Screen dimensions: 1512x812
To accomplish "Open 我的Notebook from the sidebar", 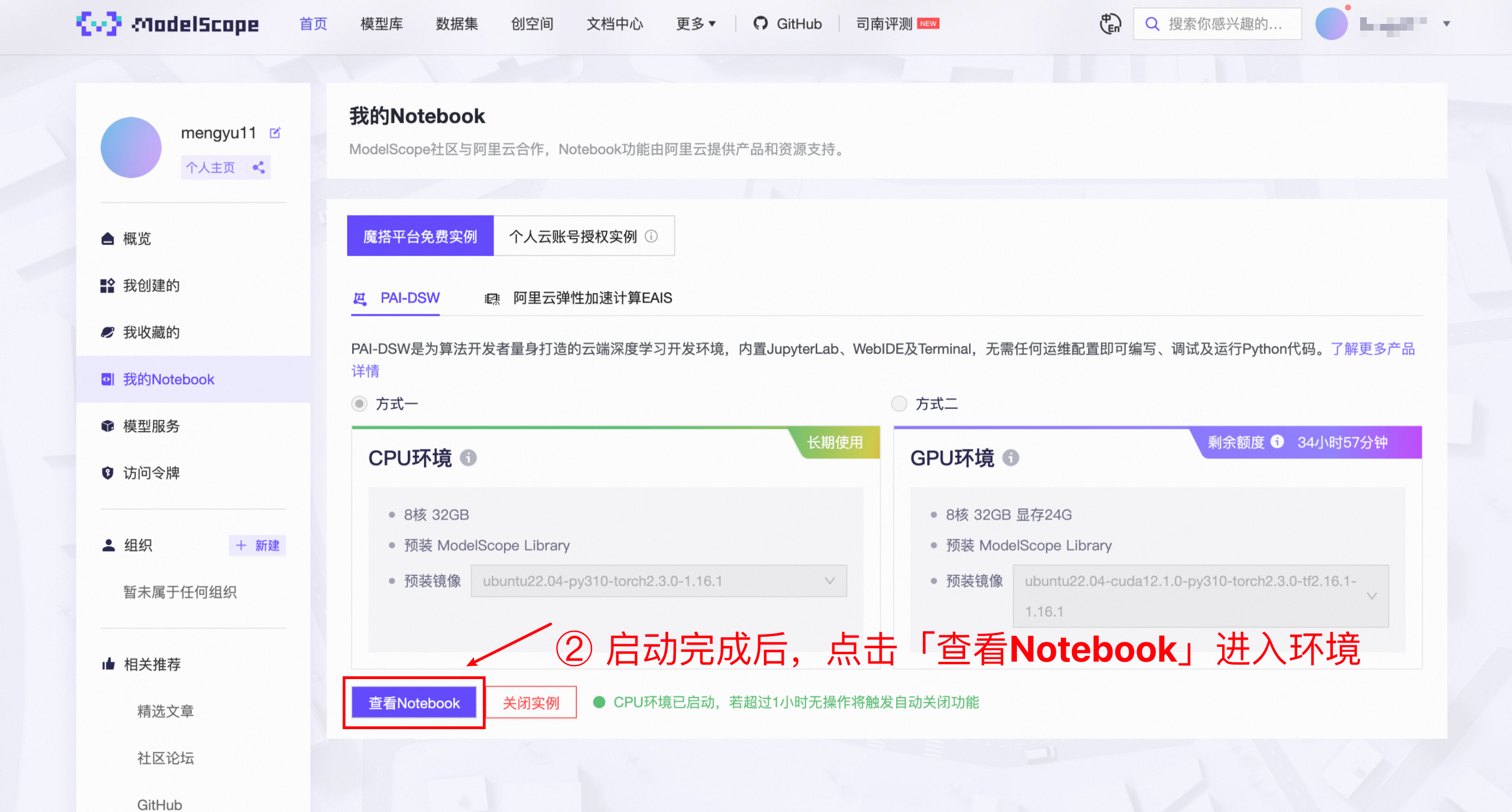I will (x=168, y=379).
